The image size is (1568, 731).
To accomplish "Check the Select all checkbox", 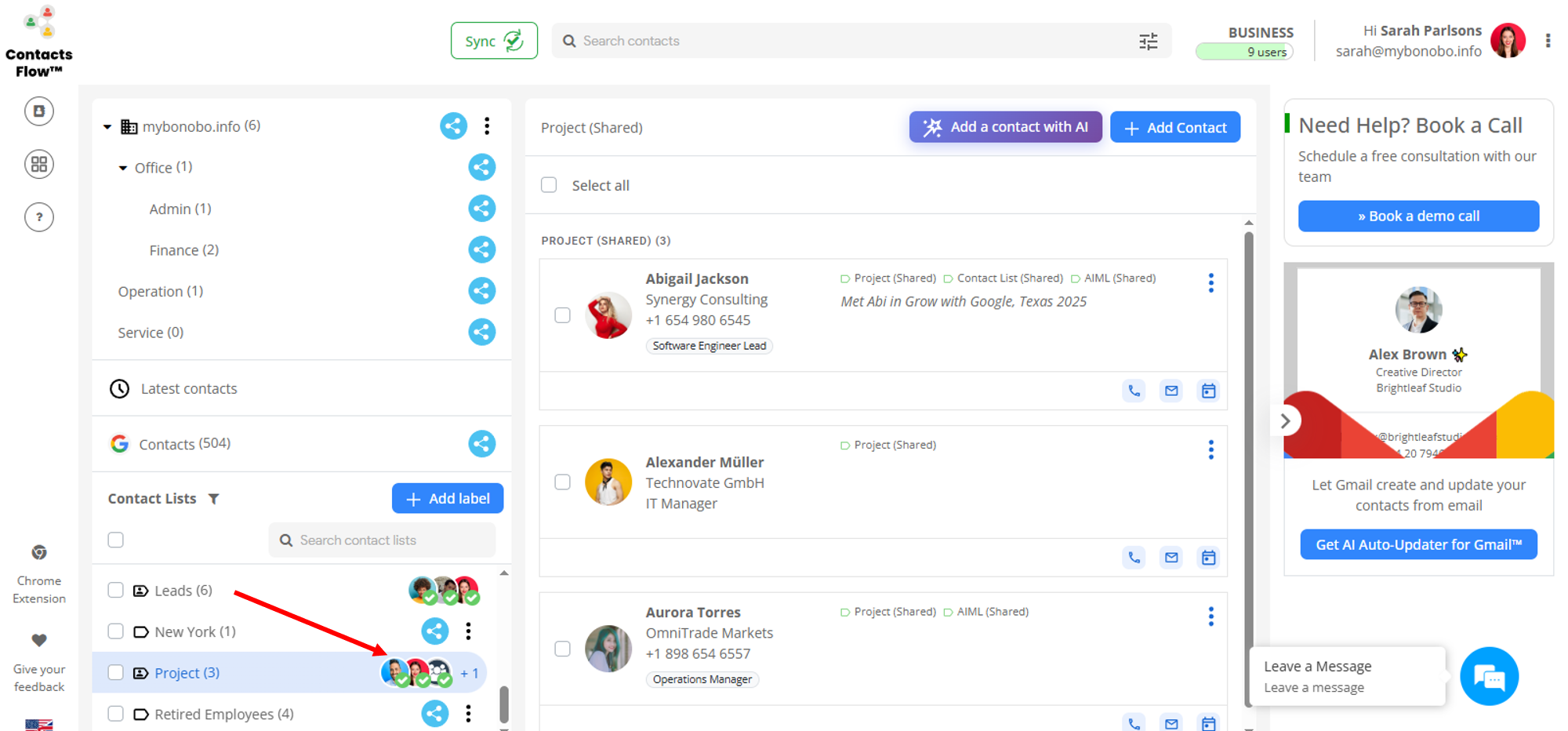I will pyautogui.click(x=549, y=185).
